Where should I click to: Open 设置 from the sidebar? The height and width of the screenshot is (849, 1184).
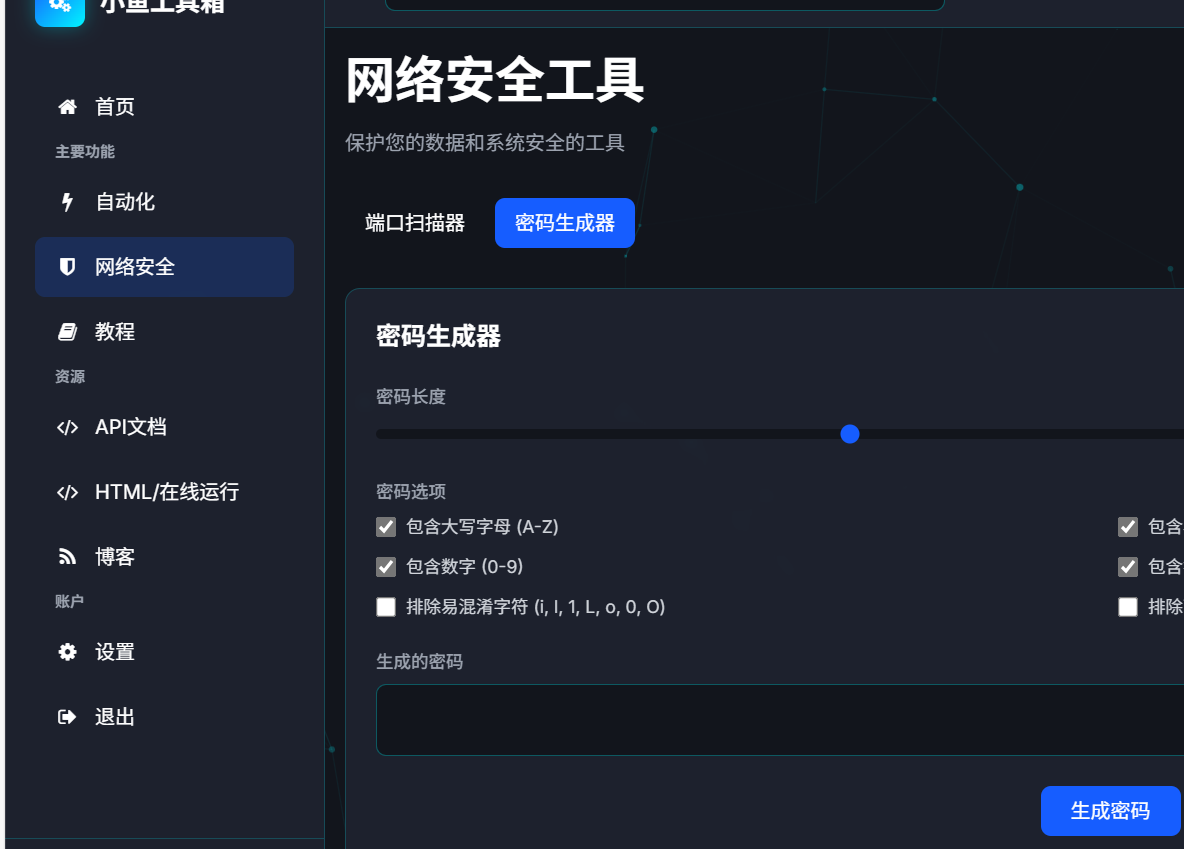(x=114, y=651)
